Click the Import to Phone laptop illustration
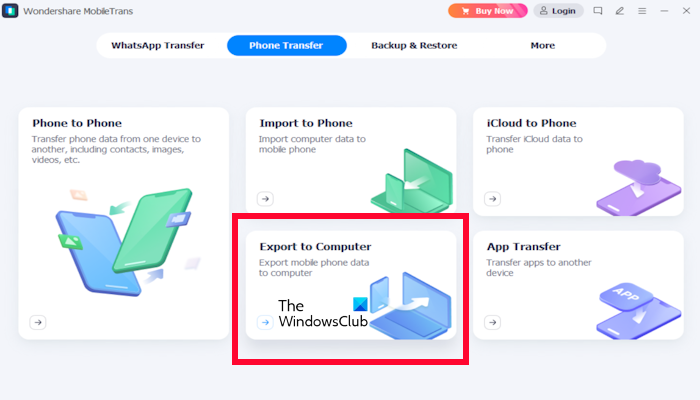 (x=412, y=181)
